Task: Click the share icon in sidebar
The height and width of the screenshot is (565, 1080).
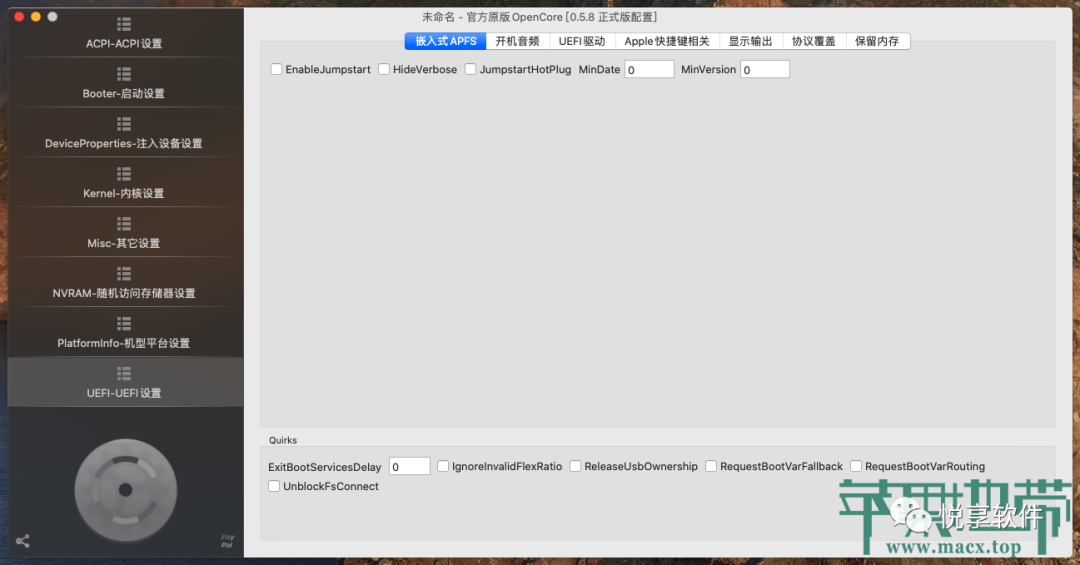Action: coord(23,541)
